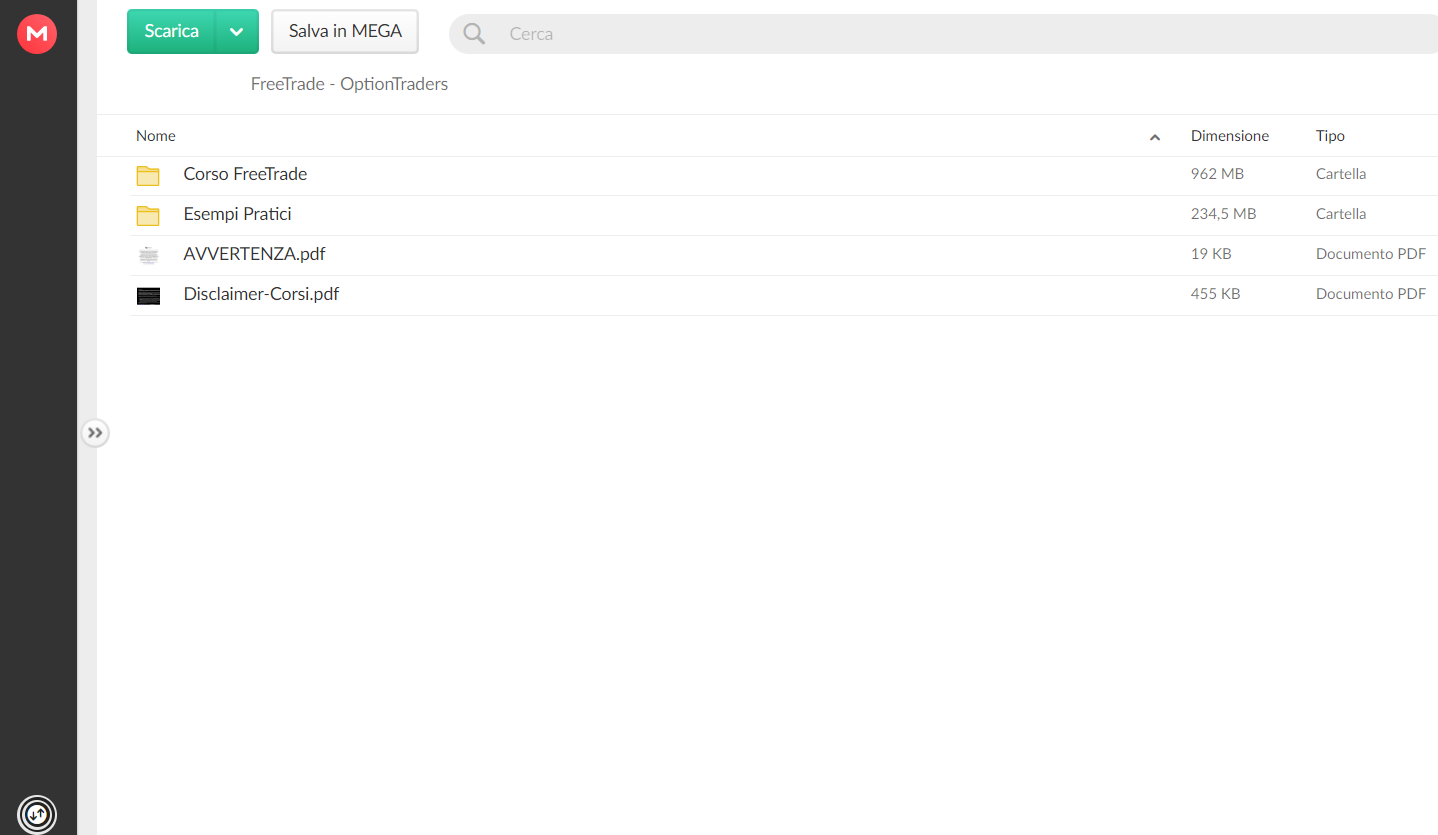The image size is (1438, 835).
Task: Click the Corso FreeTrade folder icon
Action: pos(148,175)
